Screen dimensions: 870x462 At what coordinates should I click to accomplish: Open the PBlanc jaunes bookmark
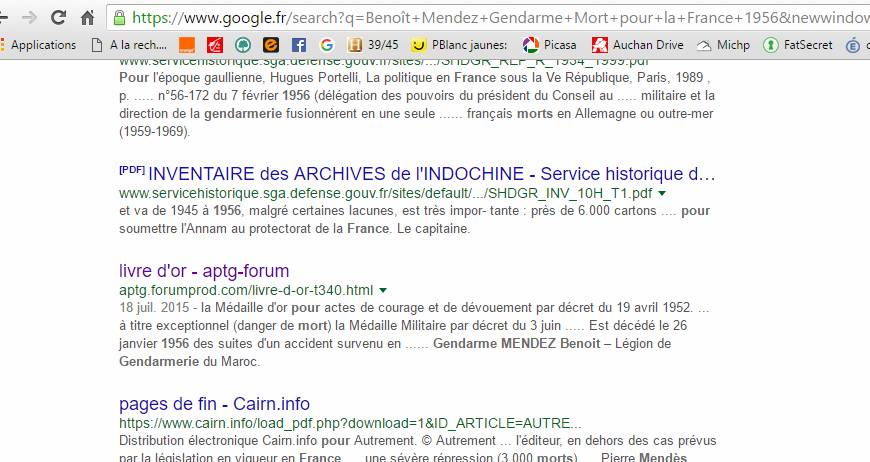459,45
